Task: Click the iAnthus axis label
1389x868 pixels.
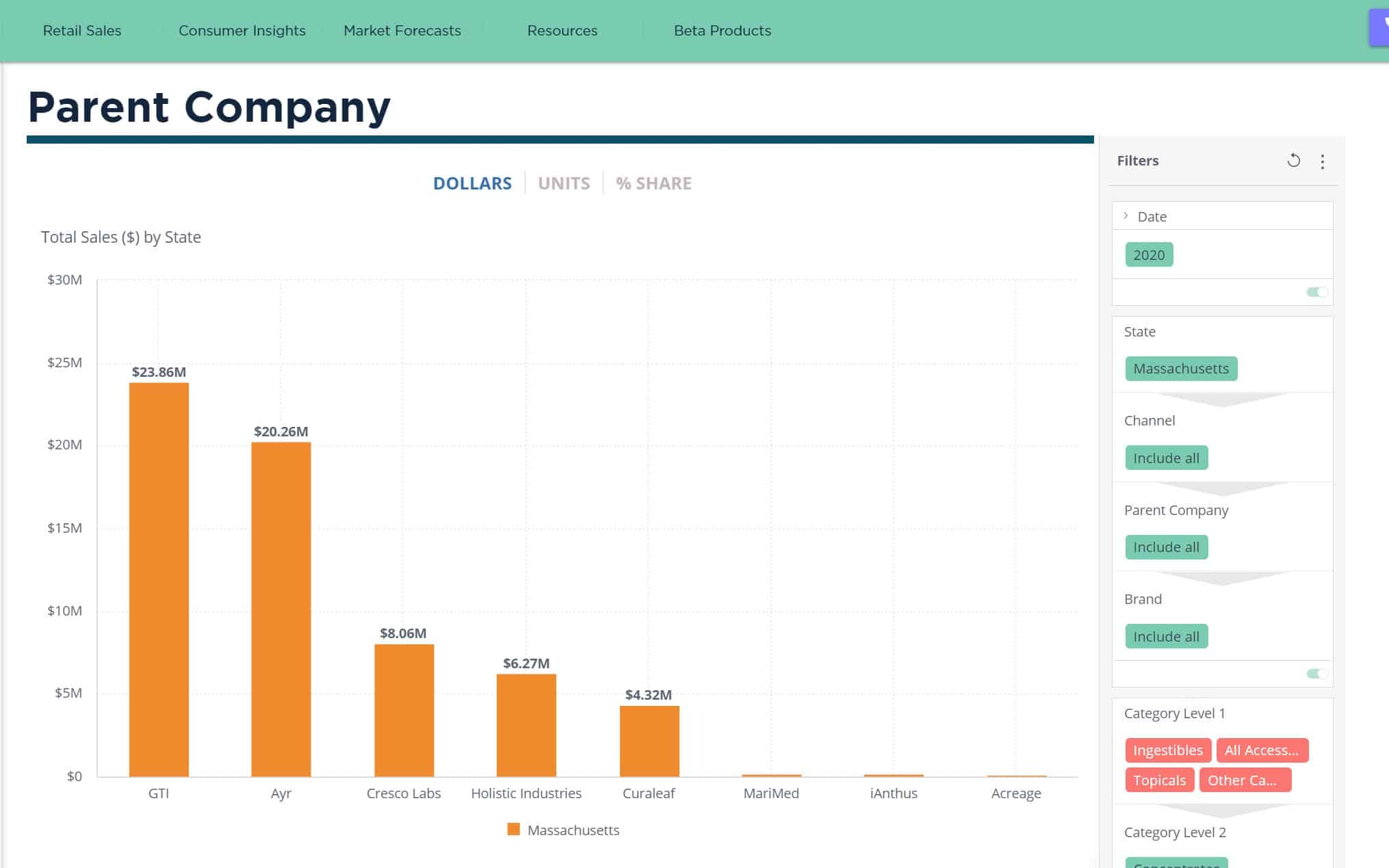Action: (894, 793)
